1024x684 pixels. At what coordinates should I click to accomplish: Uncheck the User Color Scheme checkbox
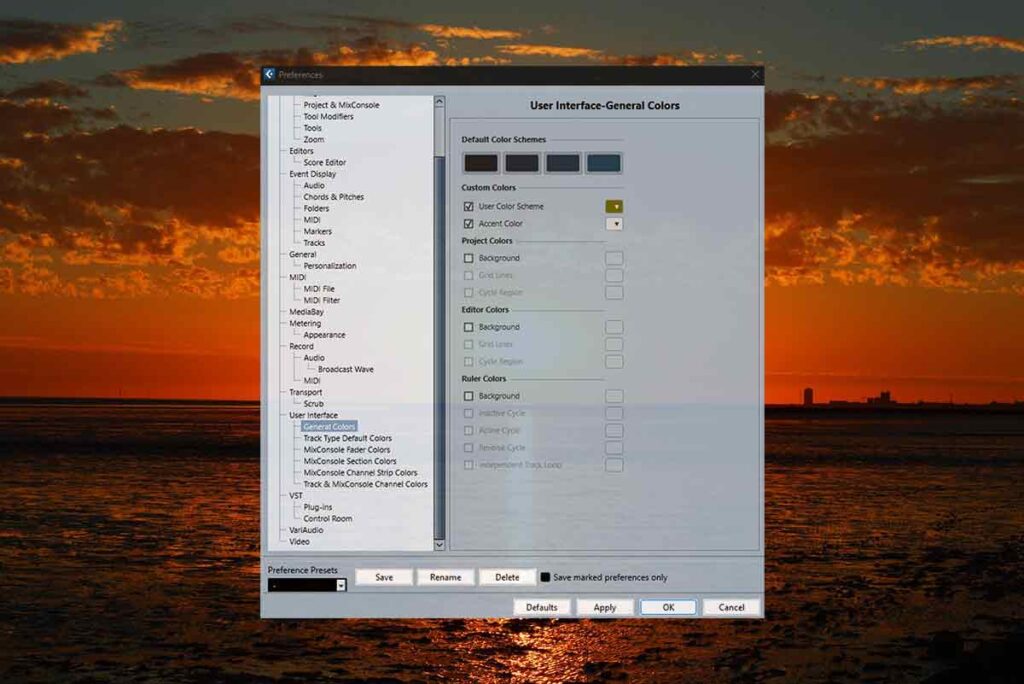point(468,206)
